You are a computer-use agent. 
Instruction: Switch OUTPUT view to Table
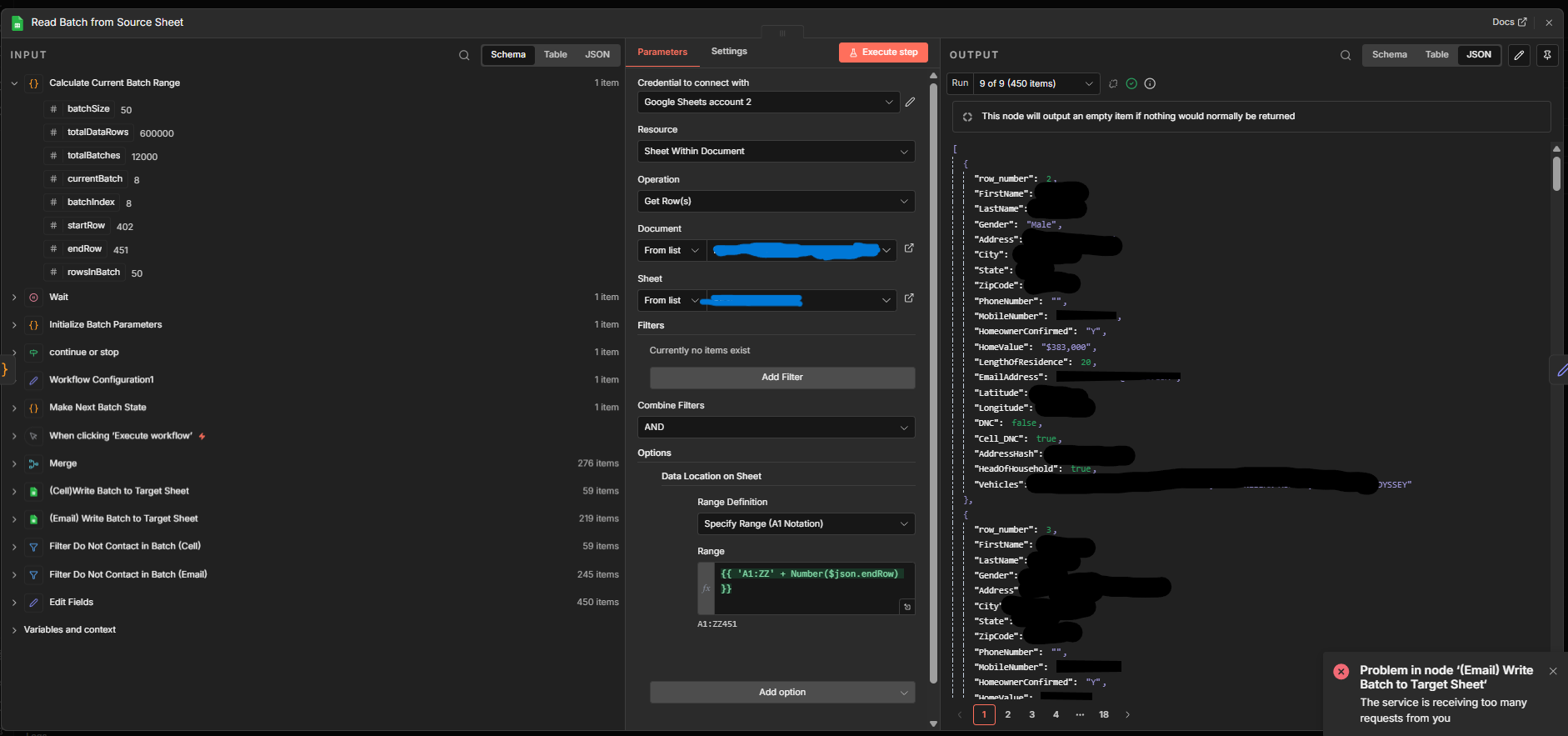click(x=1437, y=55)
